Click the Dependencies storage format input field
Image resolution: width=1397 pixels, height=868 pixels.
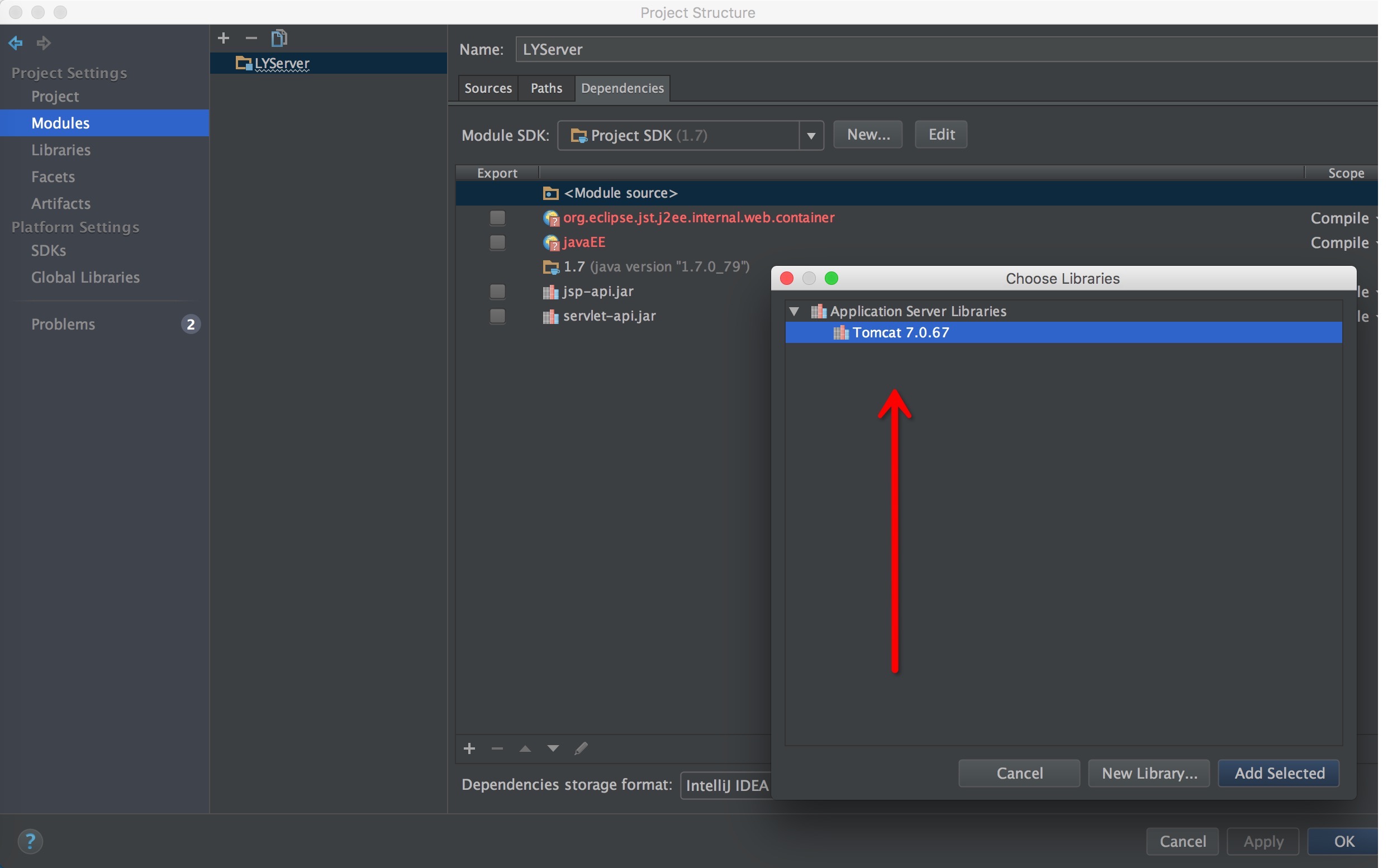coord(727,785)
